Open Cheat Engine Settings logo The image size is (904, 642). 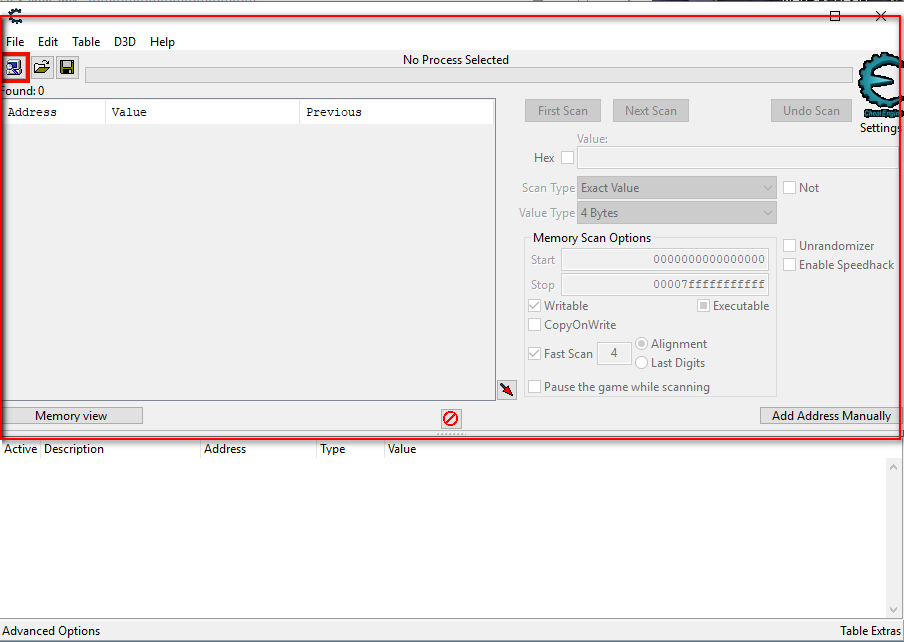[880, 92]
